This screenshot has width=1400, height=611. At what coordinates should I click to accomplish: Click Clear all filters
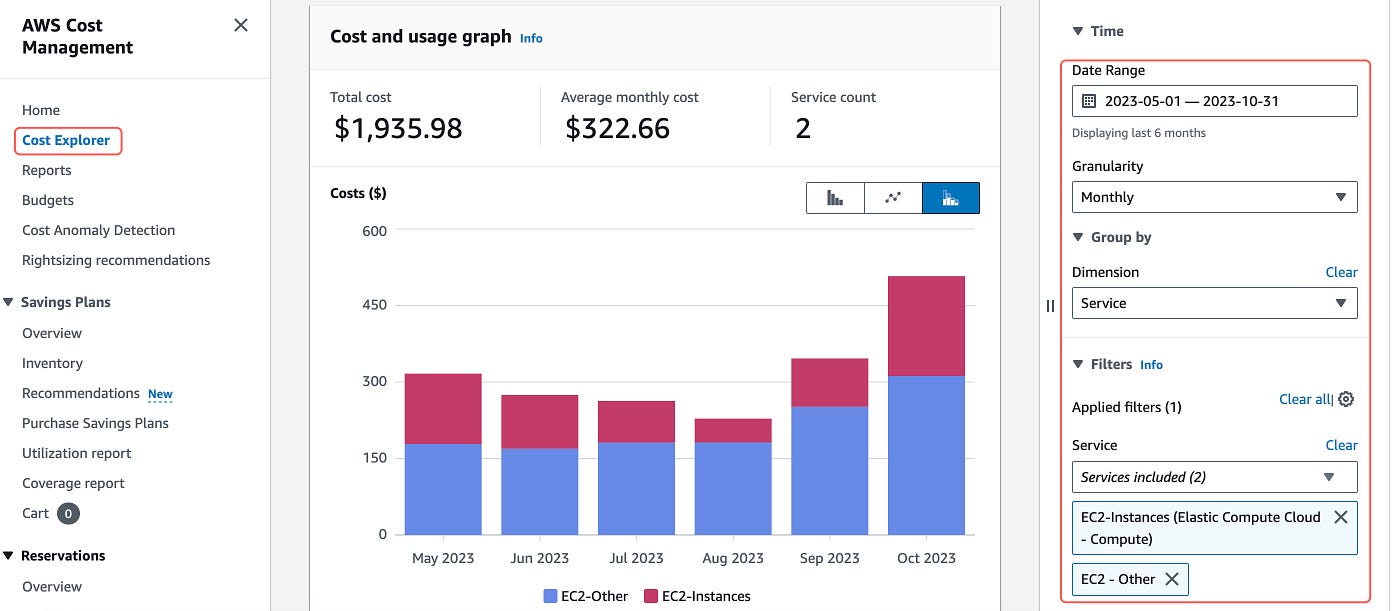click(1305, 399)
